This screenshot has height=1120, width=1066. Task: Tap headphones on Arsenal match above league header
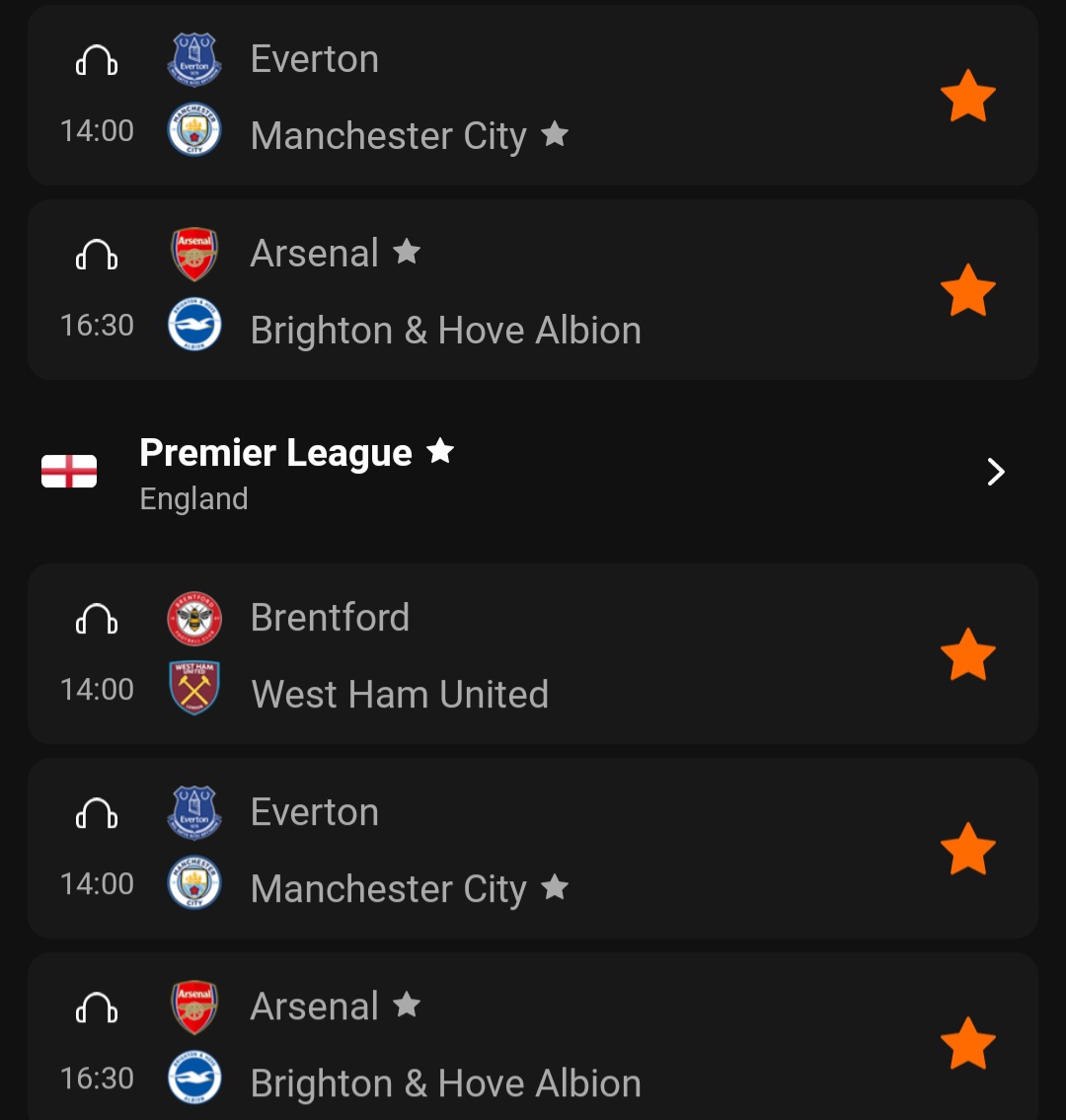(97, 256)
